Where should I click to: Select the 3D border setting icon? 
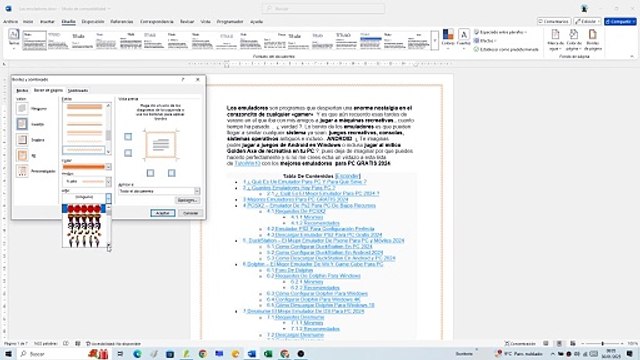pyautogui.click(x=22, y=156)
